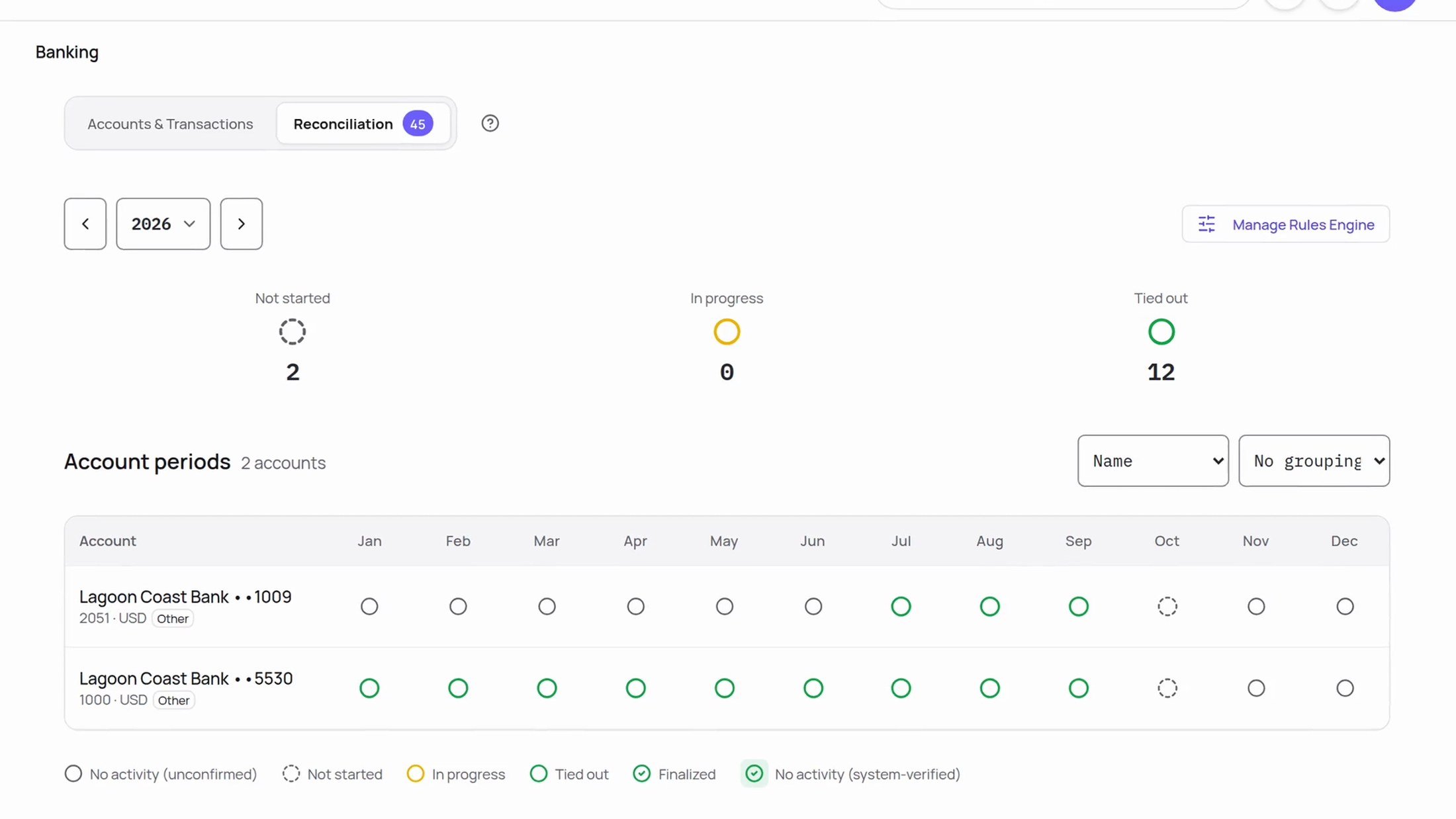Click the No activity (unconfirmed) legend item

click(x=161, y=774)
